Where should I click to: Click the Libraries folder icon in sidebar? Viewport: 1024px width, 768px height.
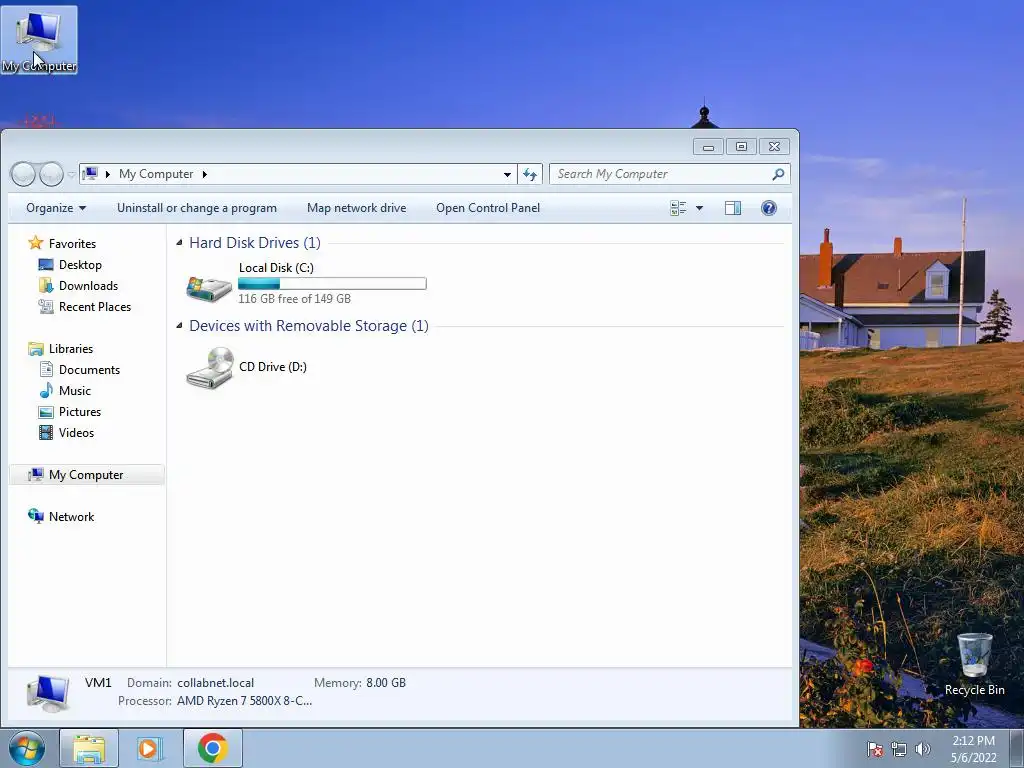35,349
